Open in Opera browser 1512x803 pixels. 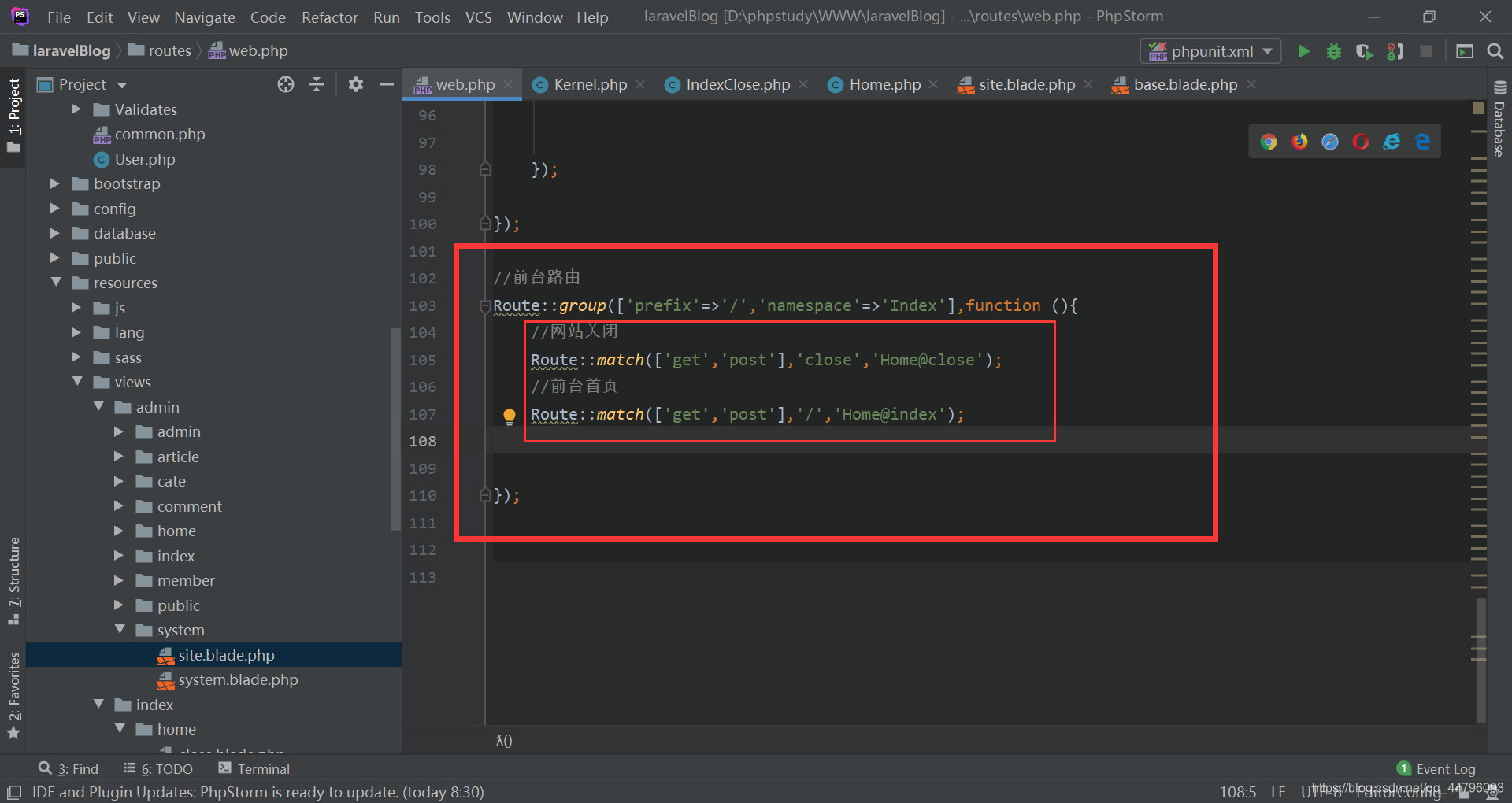(1361, 142)
